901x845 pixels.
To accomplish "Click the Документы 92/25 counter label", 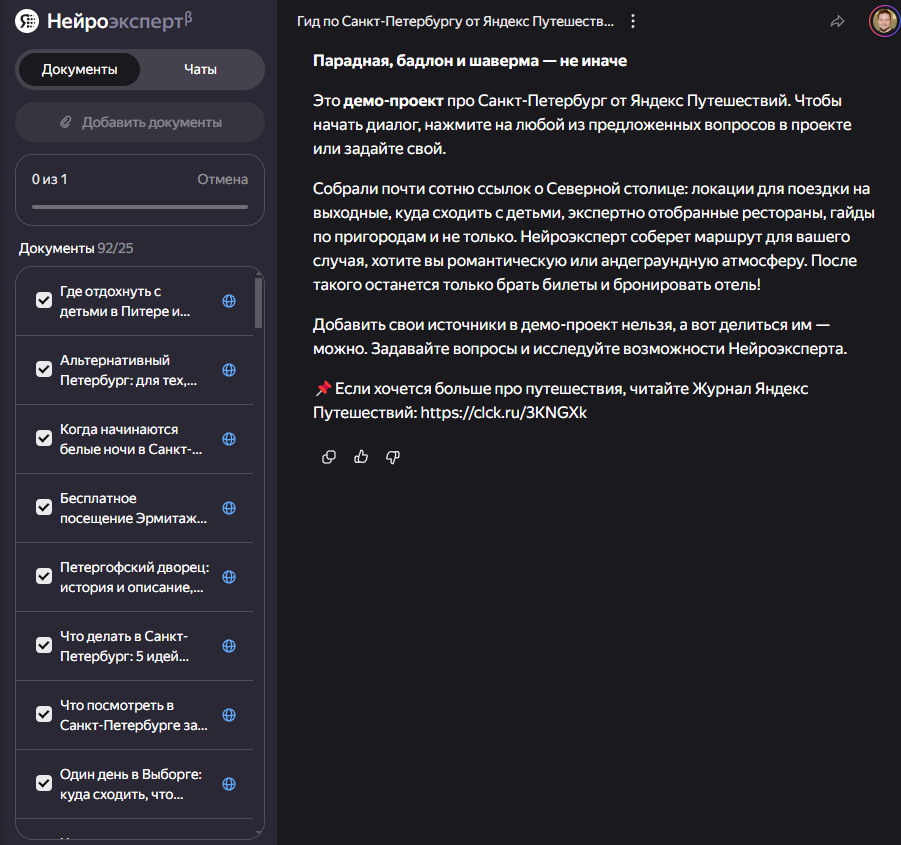I will pos(76,248).
